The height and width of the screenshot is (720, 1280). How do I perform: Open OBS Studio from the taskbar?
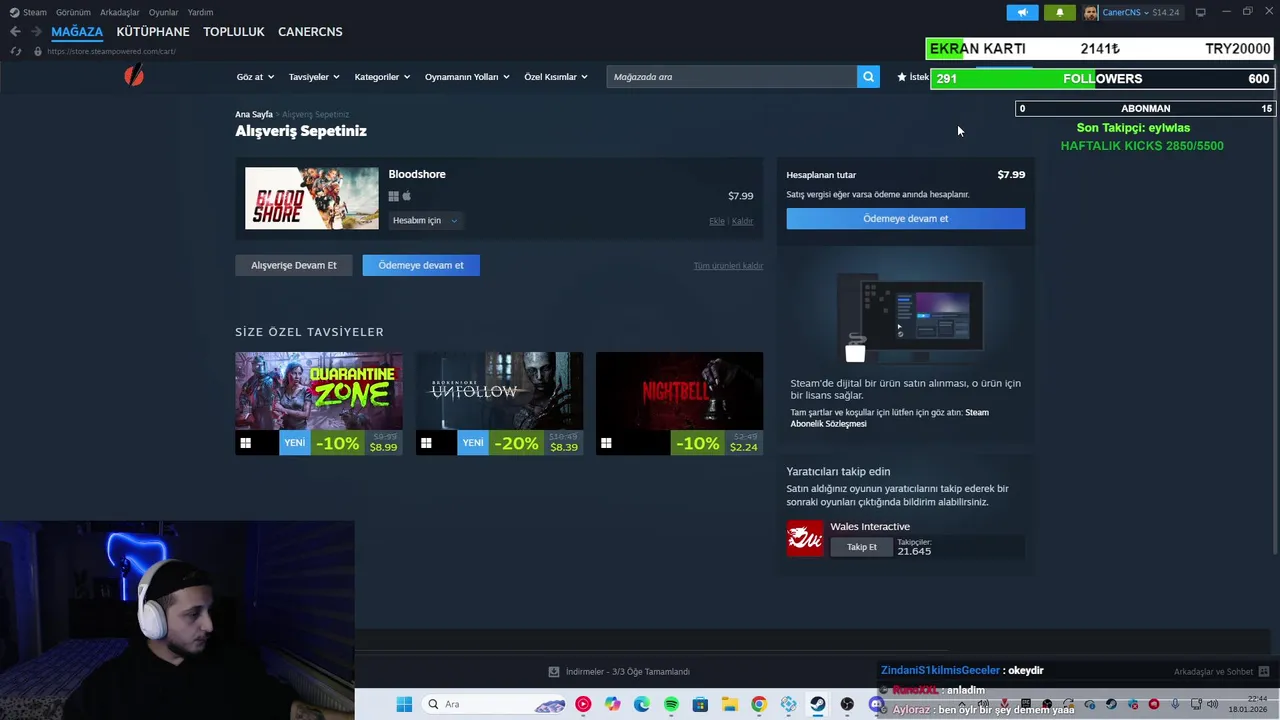847,704
